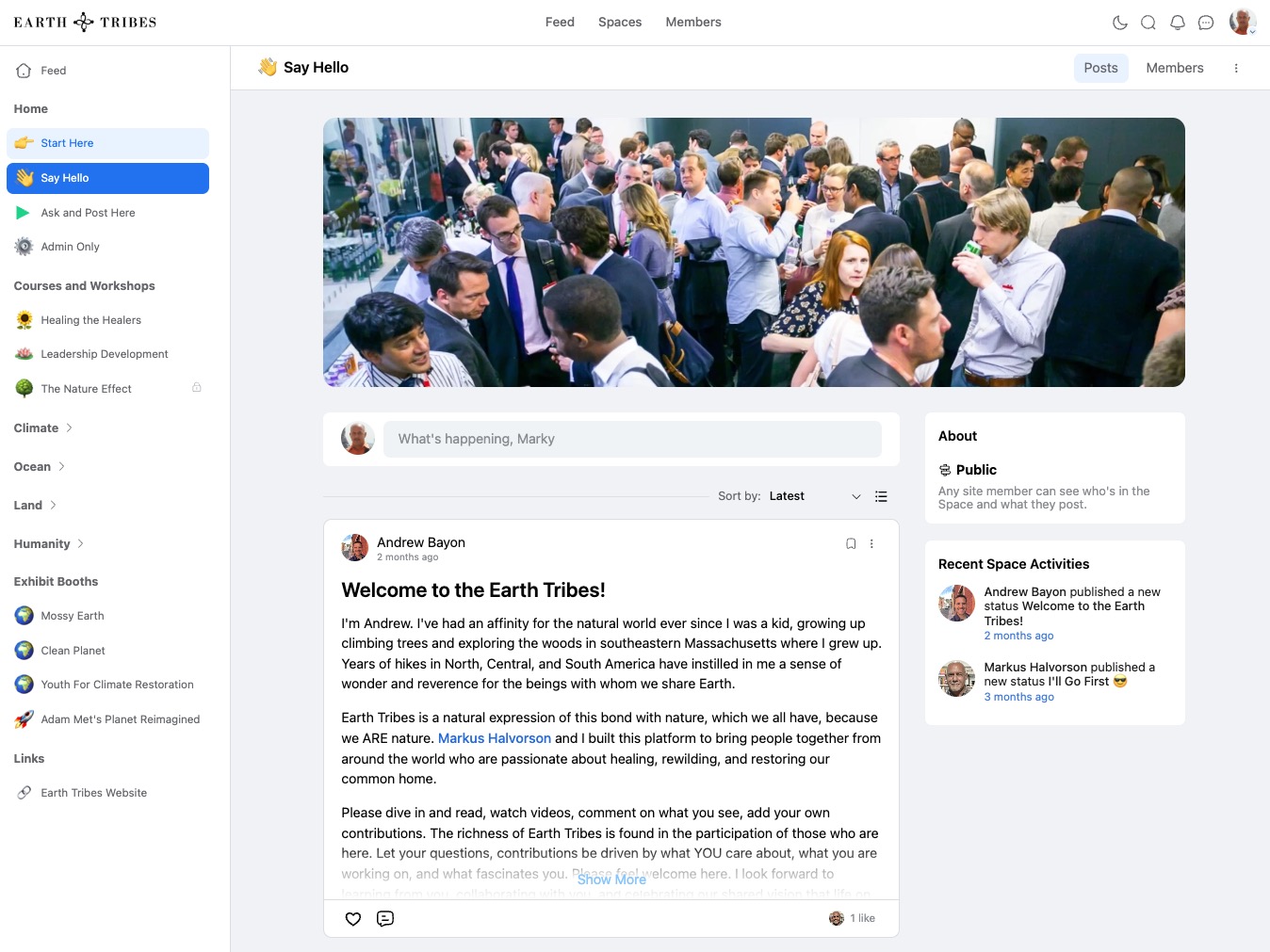Expand the Ocean section
The image size is (1270, 952).
tap(40, 467)
